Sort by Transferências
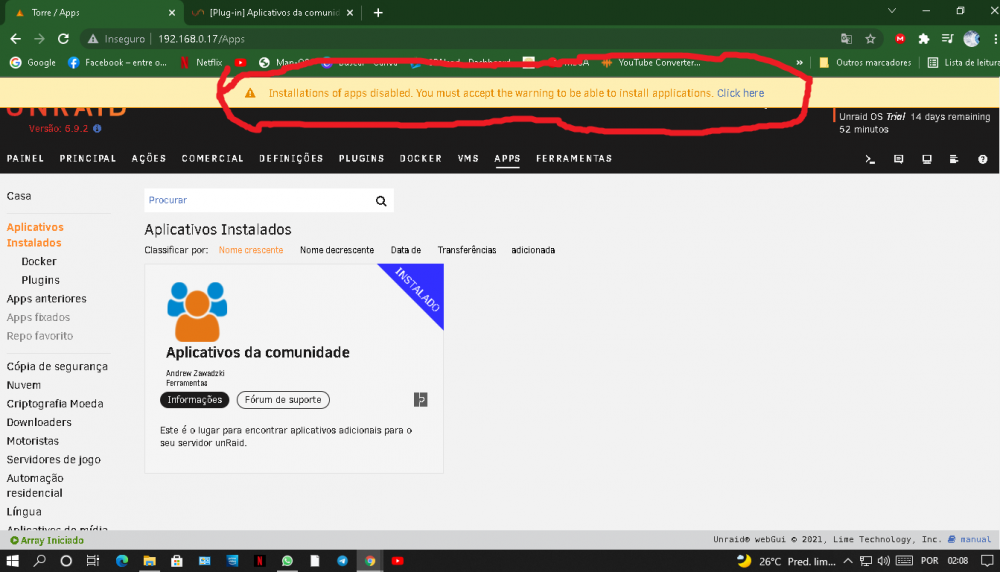The height and width of the screenshot is (572, 1000). [x=467, y=250]
